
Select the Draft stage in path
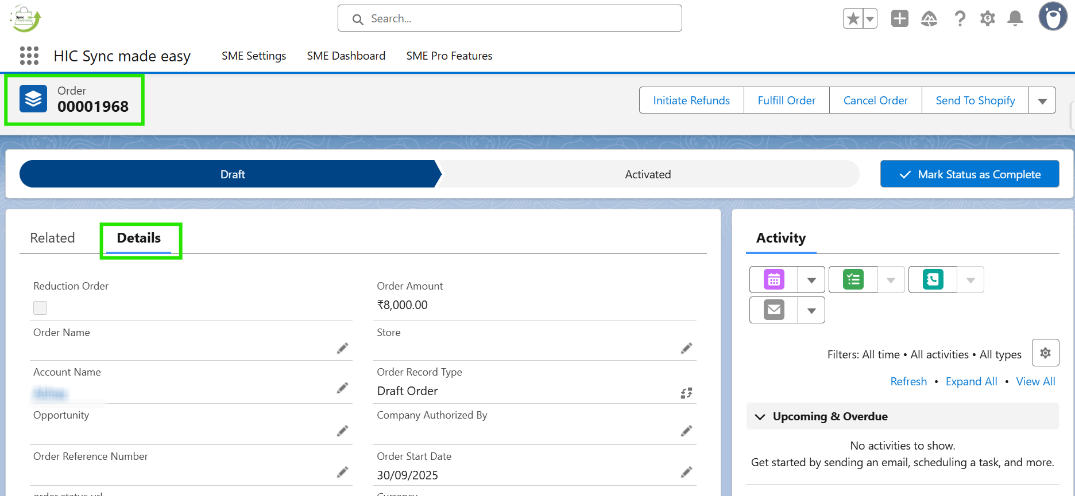[232, 174]
